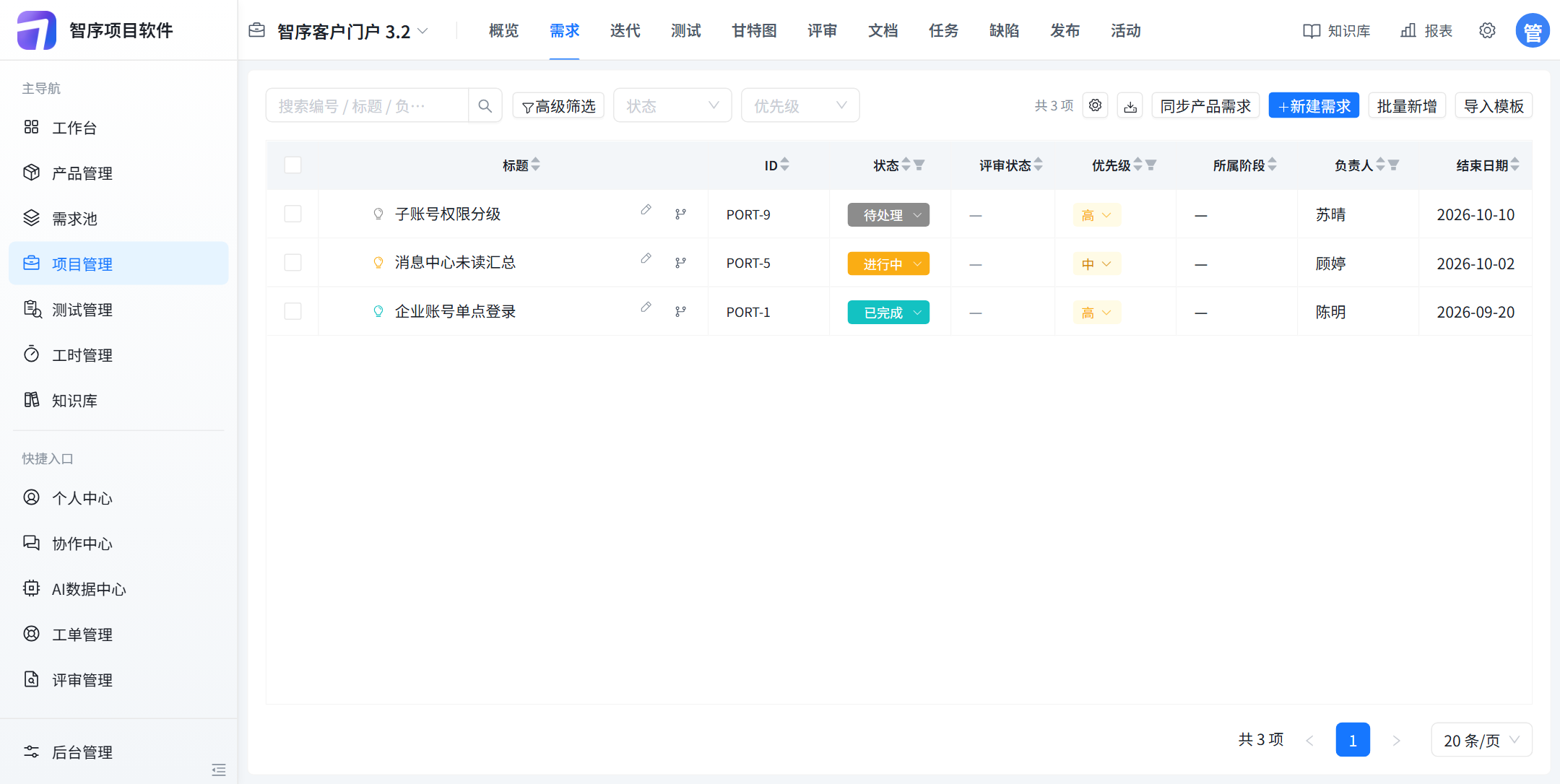Click the next page arrow
The width and height of the screenshot is (1560, 784).
tap(1396, 740)
